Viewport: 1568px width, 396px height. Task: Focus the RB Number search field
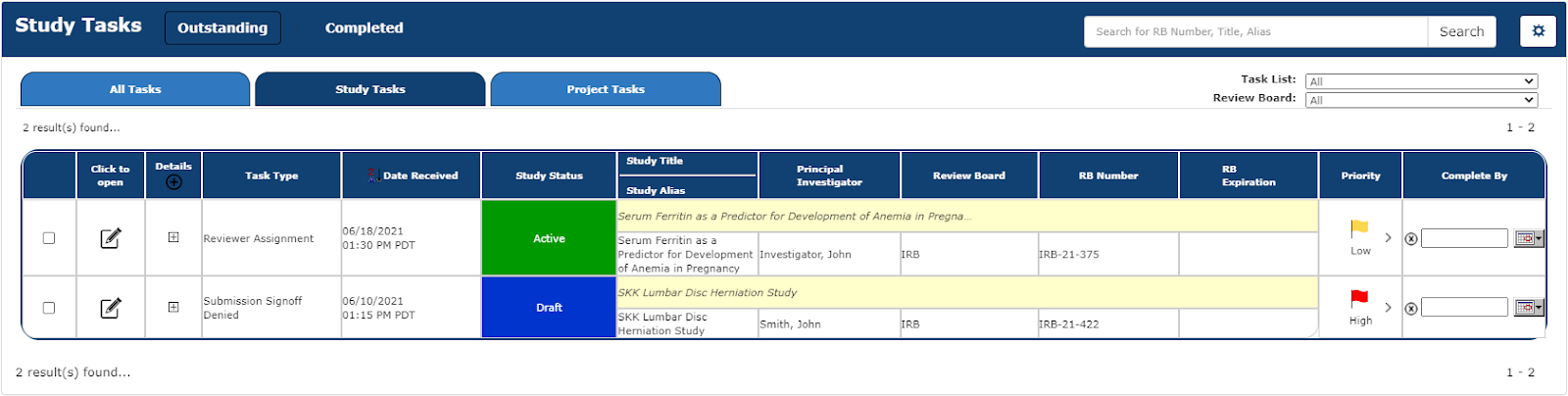pyautogui.click(x=1255, y=31)
